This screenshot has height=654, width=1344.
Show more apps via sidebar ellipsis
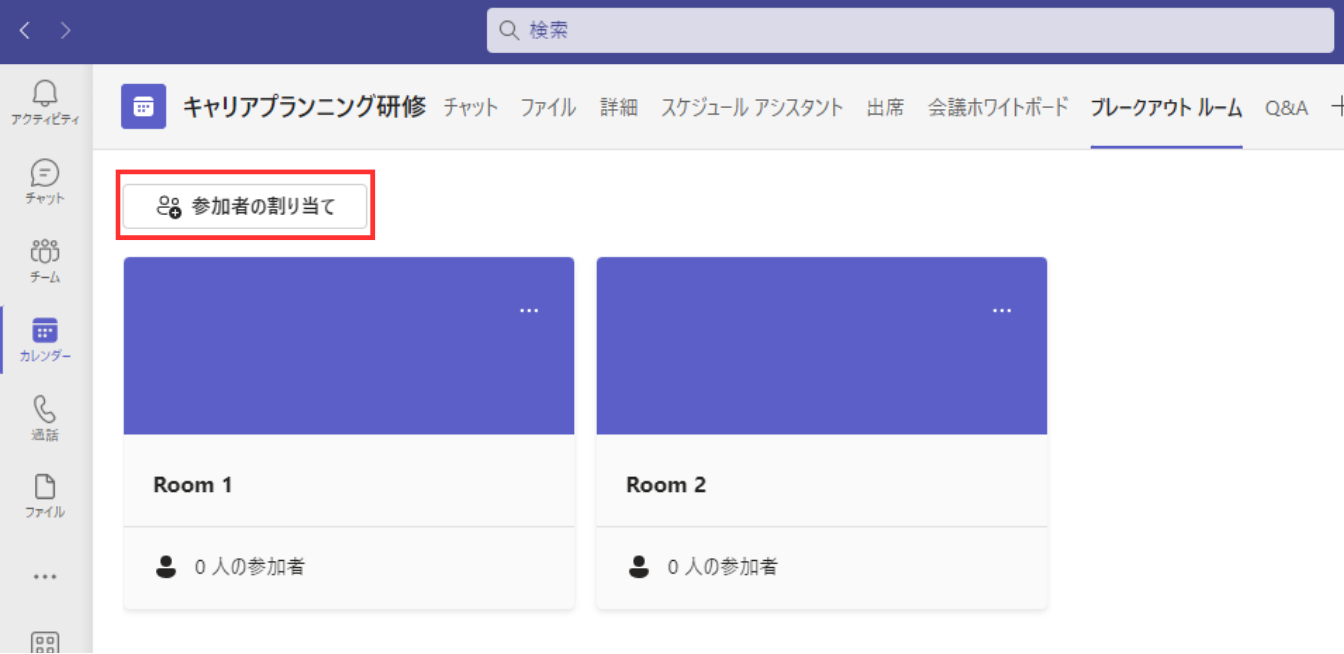tap(45, 577)
